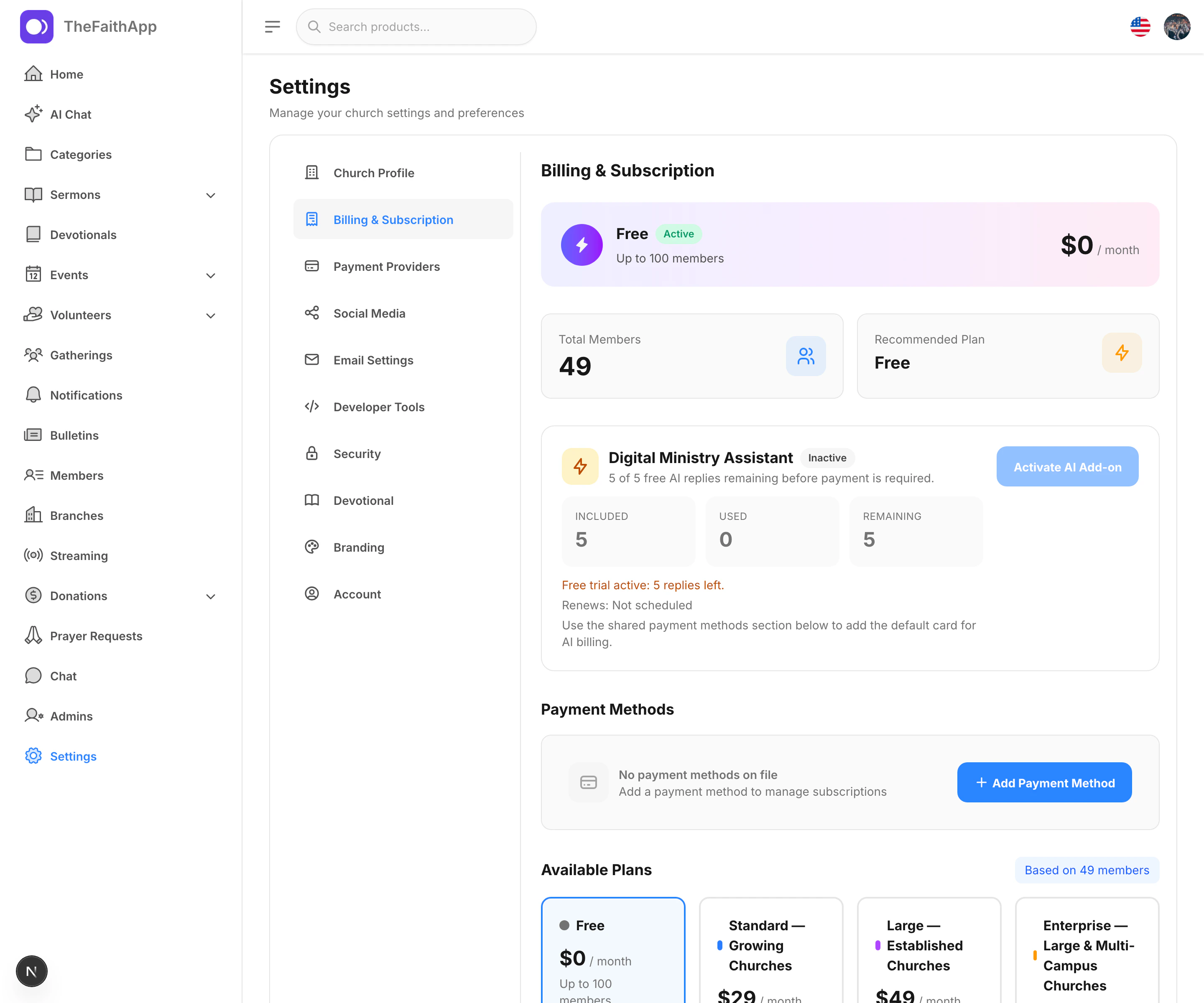Viewport: 1204px width, 1003px height.
Task: Select the Free plan card
Action: 613,950
